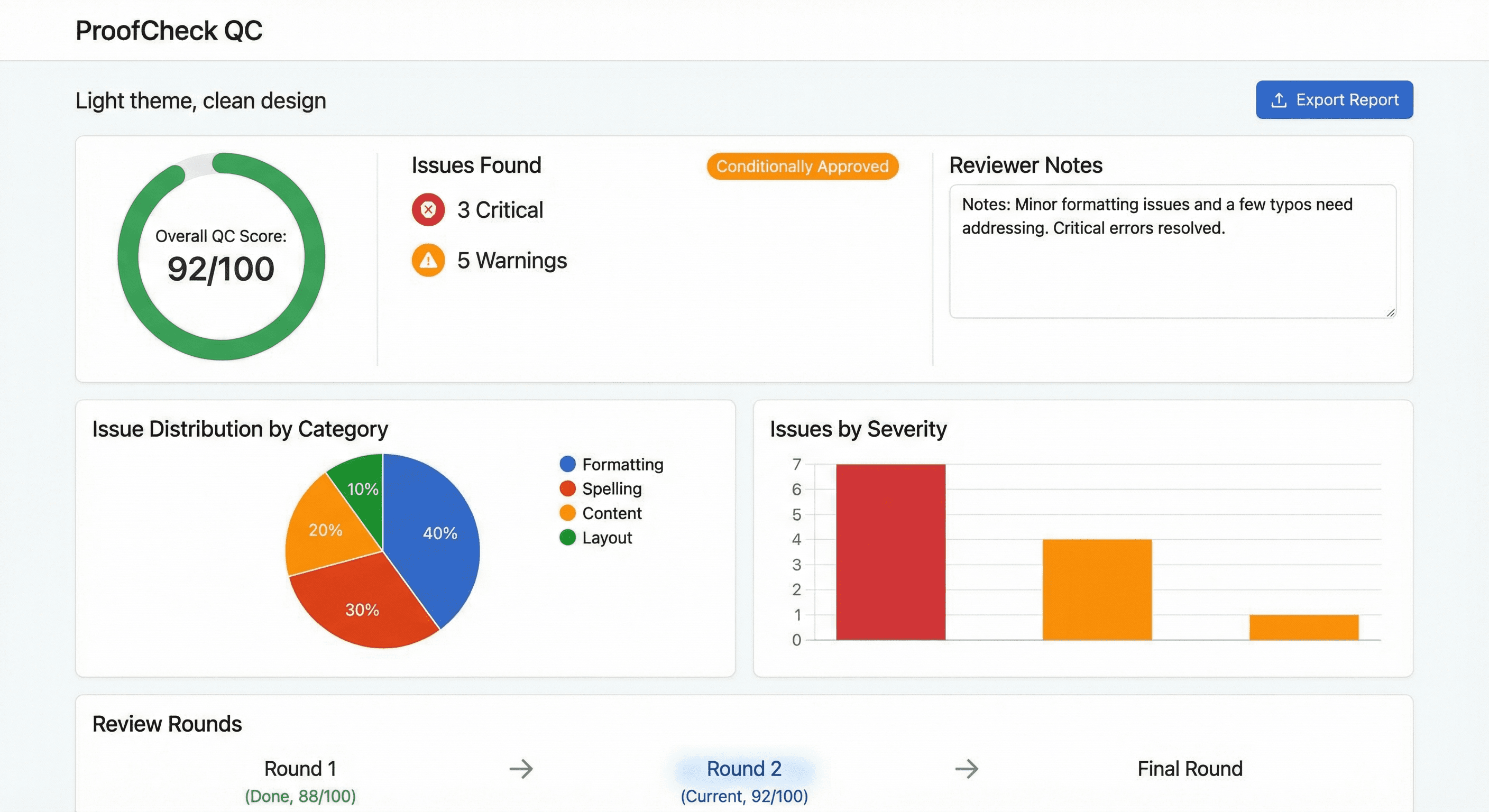The height and width of the screenshot is (812, 1489).
Task: Select the highlighted Round 2 step
Action: click(744, 769)
